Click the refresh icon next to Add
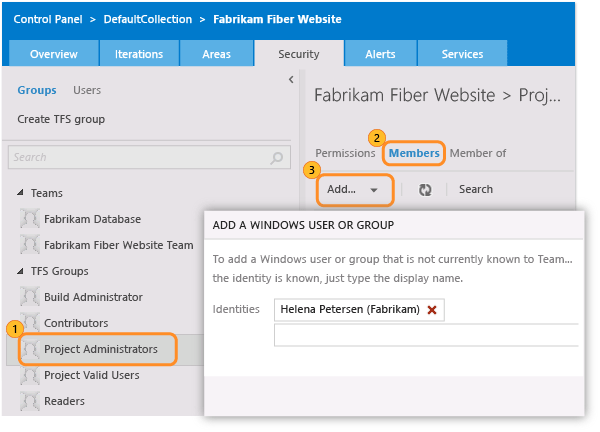 pyautogui.click(x=425, y=190)
